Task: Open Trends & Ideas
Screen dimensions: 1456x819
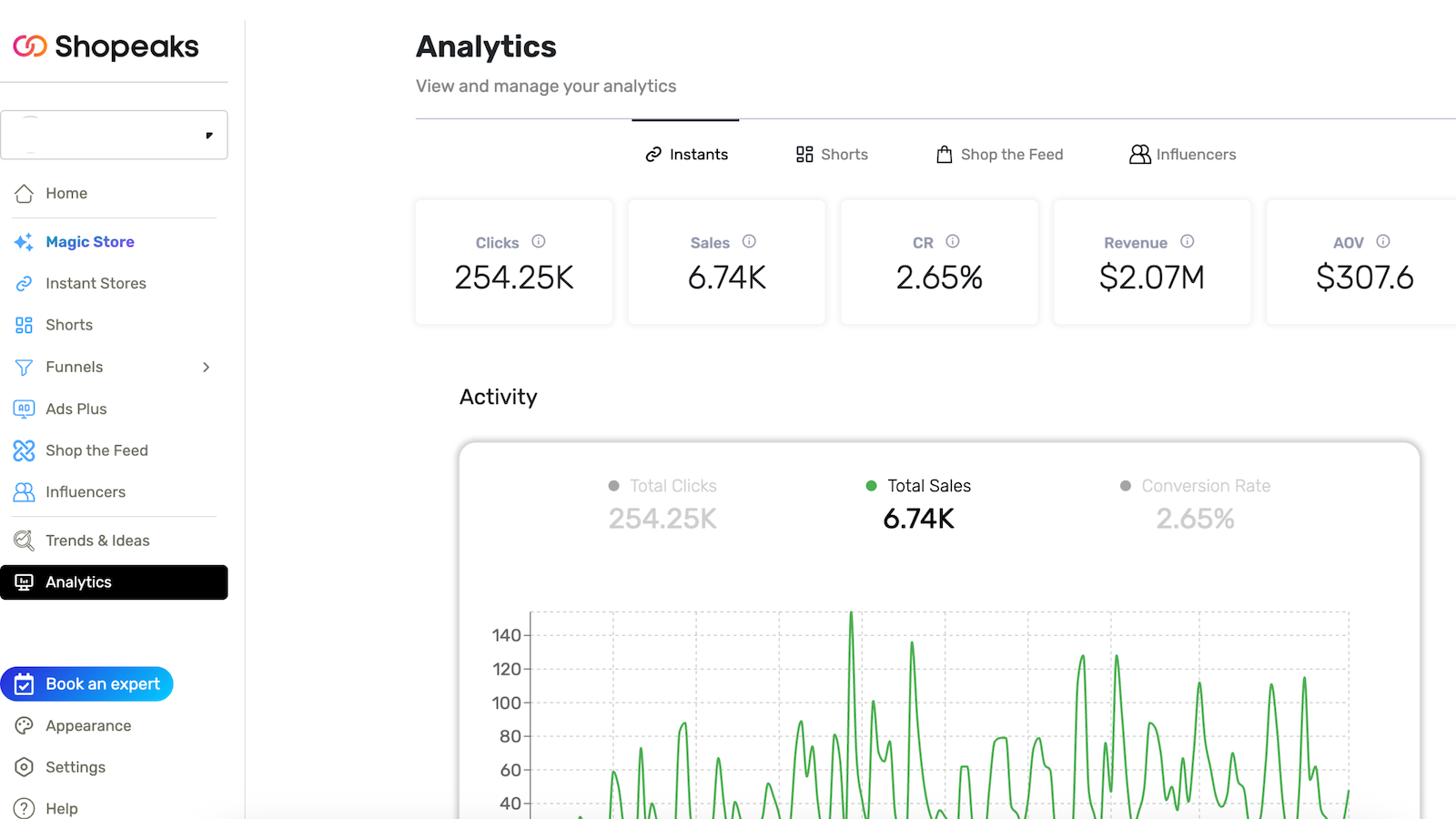Action: point(97,540)
